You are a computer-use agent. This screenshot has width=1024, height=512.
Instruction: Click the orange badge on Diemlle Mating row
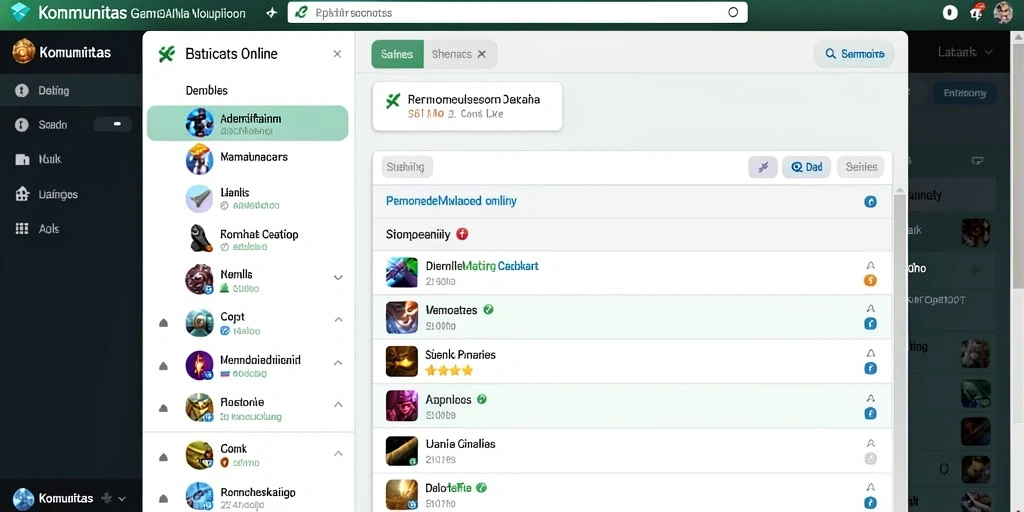pyautogui.click(x=870, y=281)
